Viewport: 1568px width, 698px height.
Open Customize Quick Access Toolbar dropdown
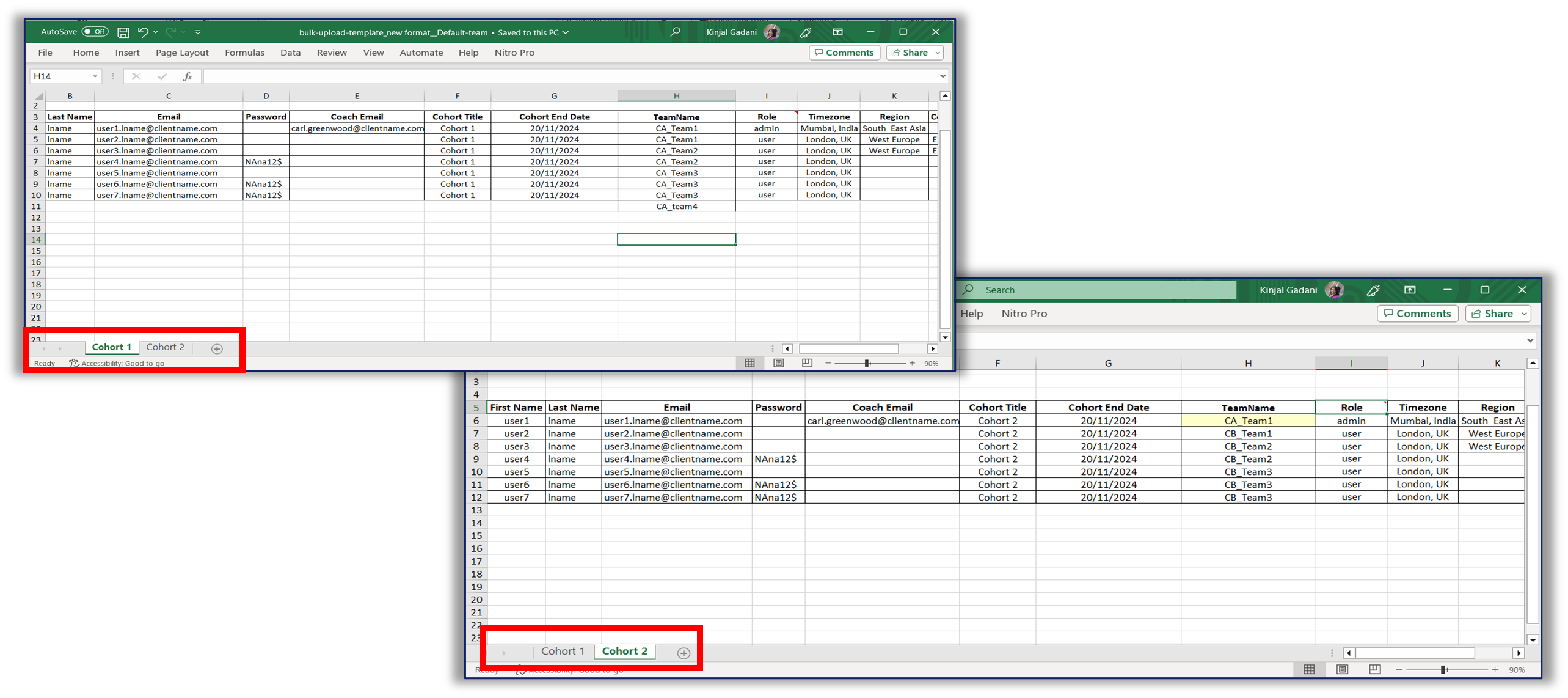(198, 32)
